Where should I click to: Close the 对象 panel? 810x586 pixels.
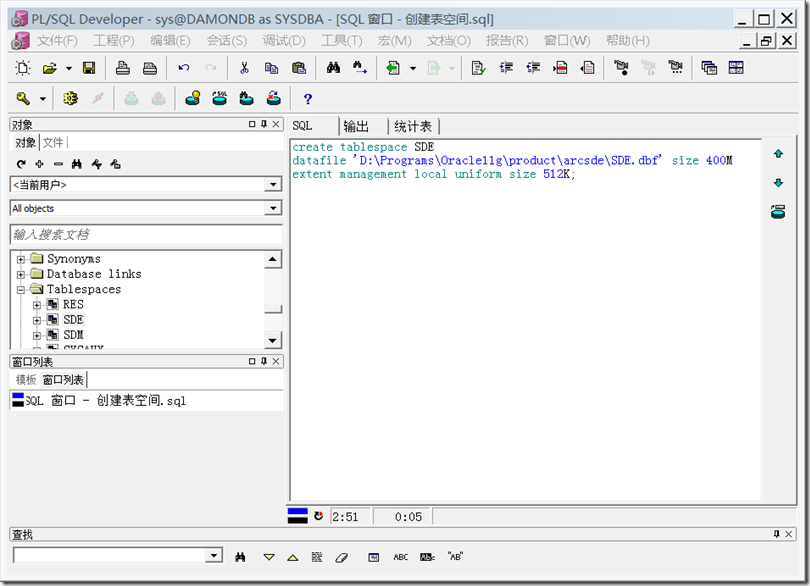click(276, 124)
